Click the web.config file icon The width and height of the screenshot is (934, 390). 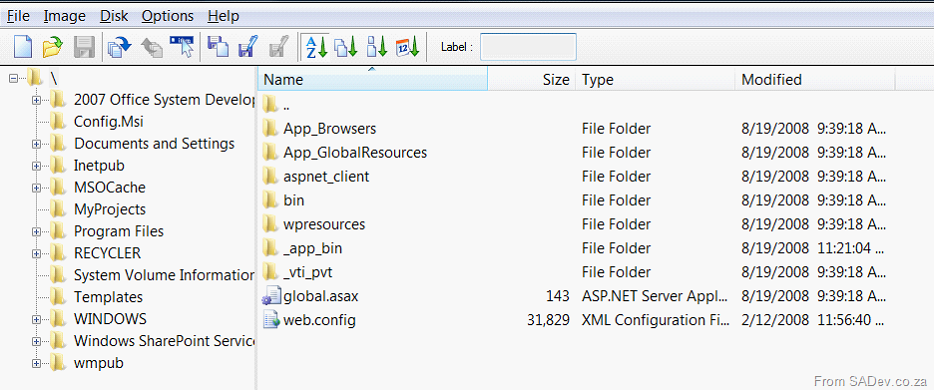271,320
